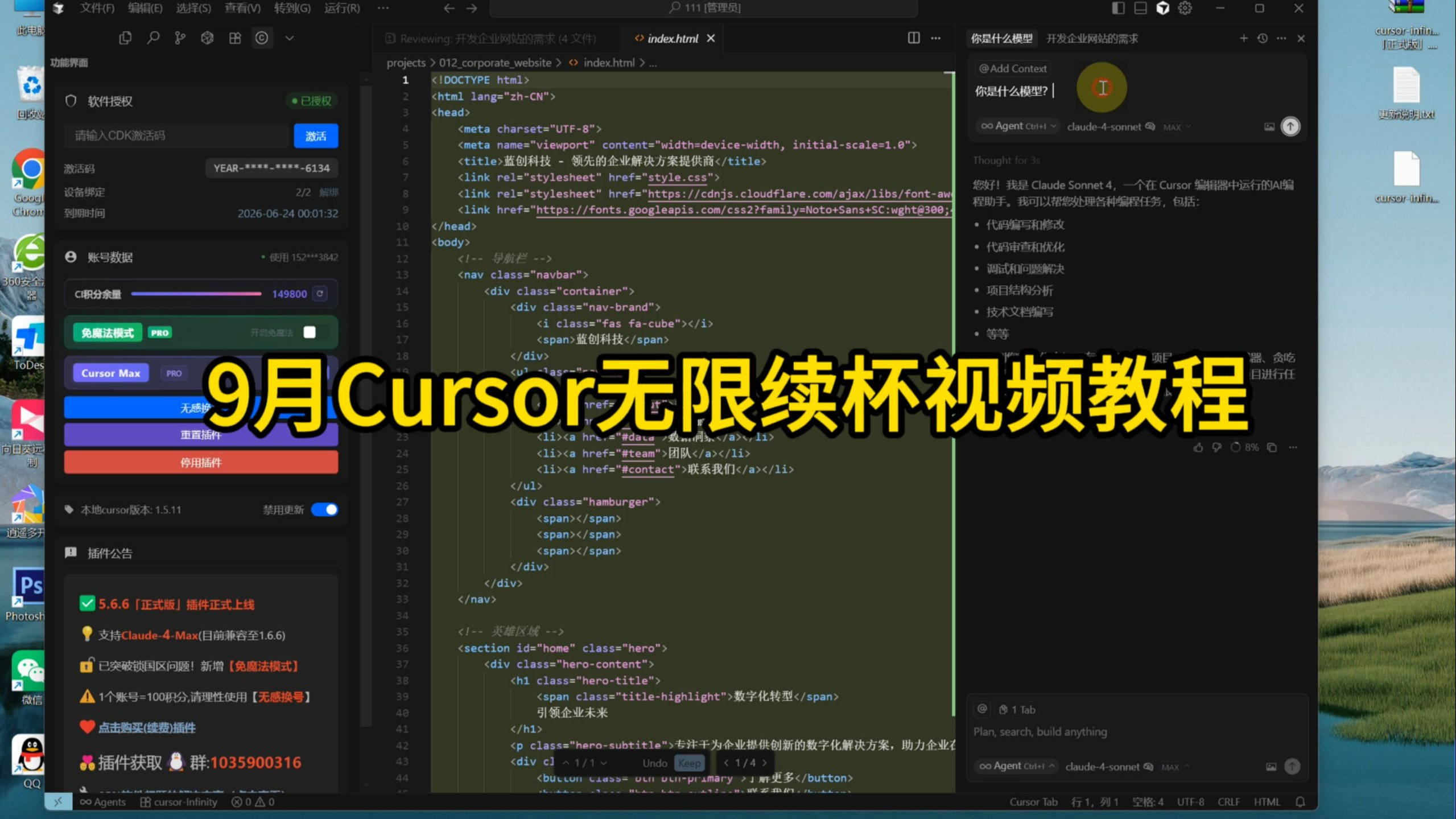The image size is (1456, 819).
Task: Open the 转到(G) menu
Action: (x=292, y=8)
